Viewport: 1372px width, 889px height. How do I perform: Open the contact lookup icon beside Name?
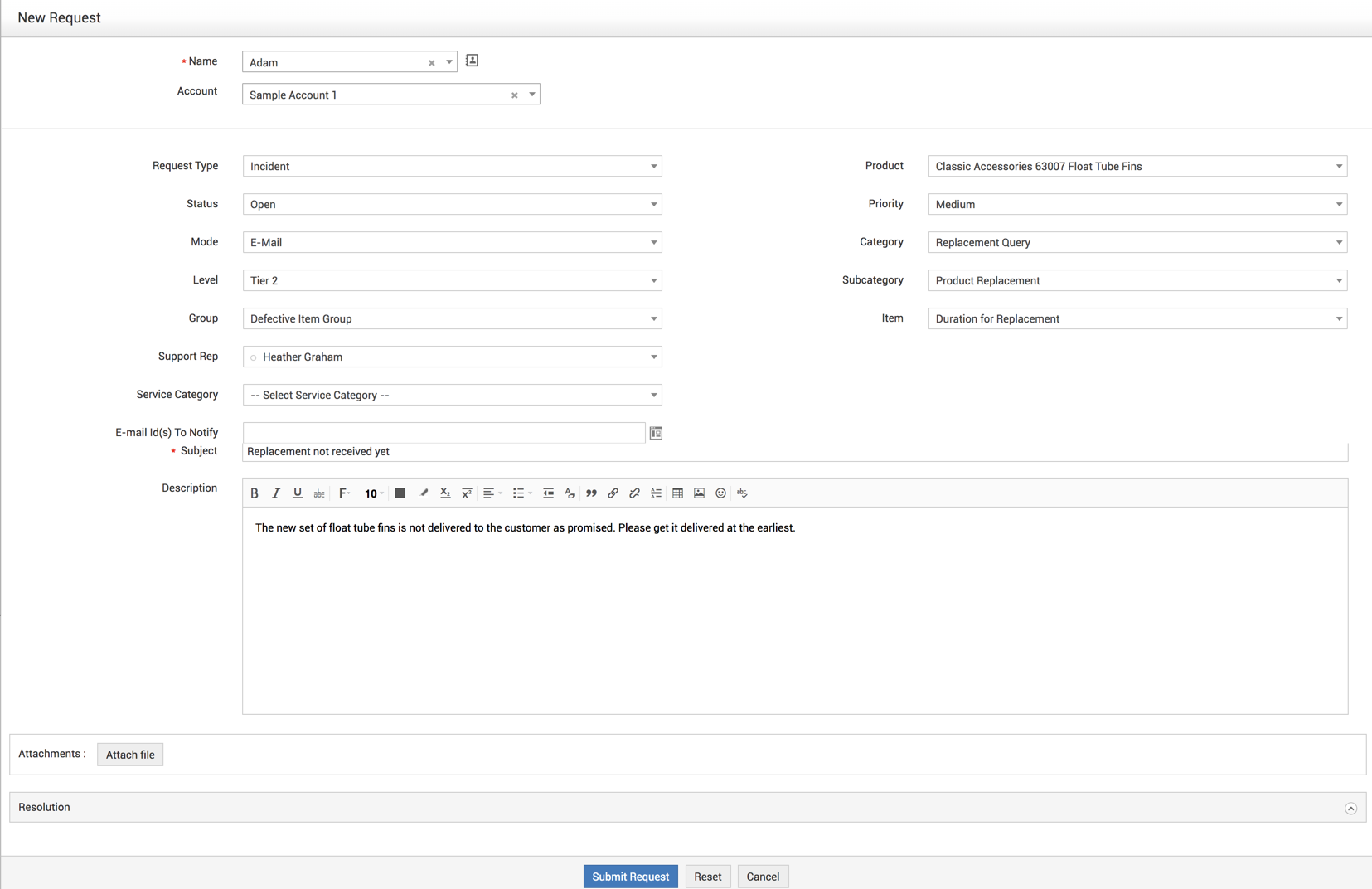click(472, 61)
